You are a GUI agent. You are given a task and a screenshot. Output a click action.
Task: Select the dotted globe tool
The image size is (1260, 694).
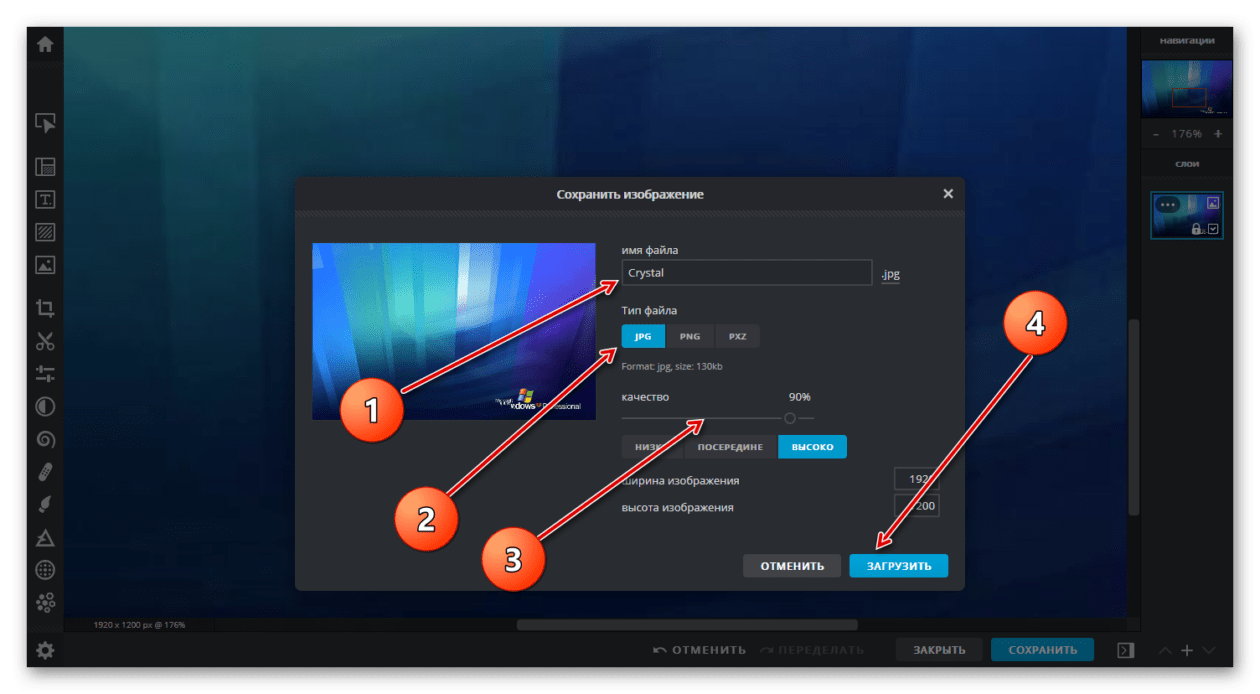45,570
